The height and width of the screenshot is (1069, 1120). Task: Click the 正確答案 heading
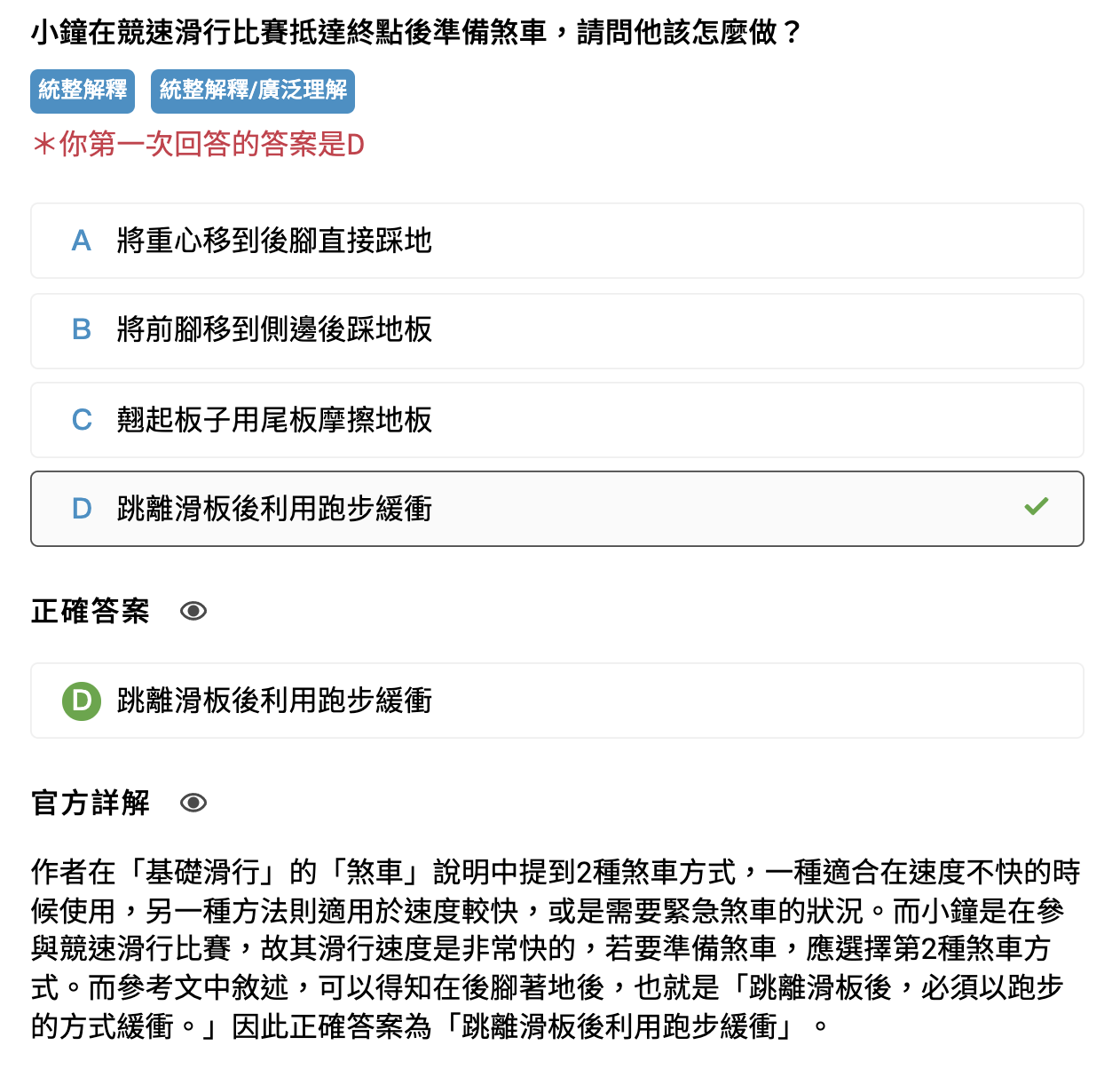[x=91, y=611]
